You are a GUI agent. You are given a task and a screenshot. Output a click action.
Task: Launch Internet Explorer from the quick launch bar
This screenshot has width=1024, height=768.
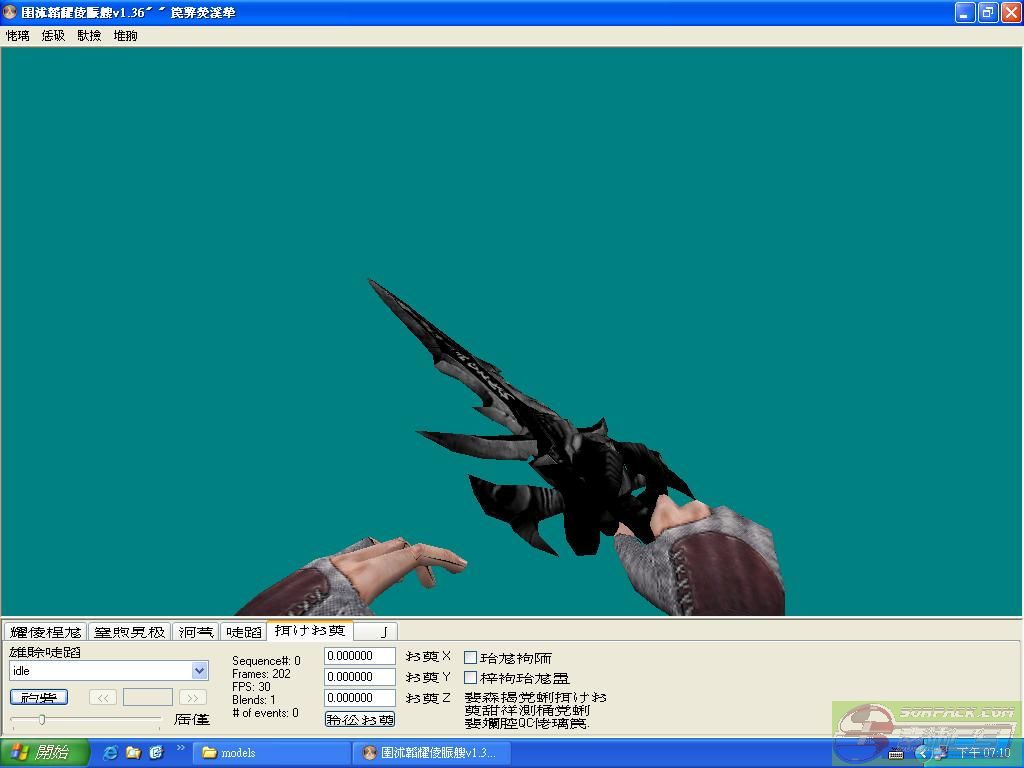[x=110, y=753]
